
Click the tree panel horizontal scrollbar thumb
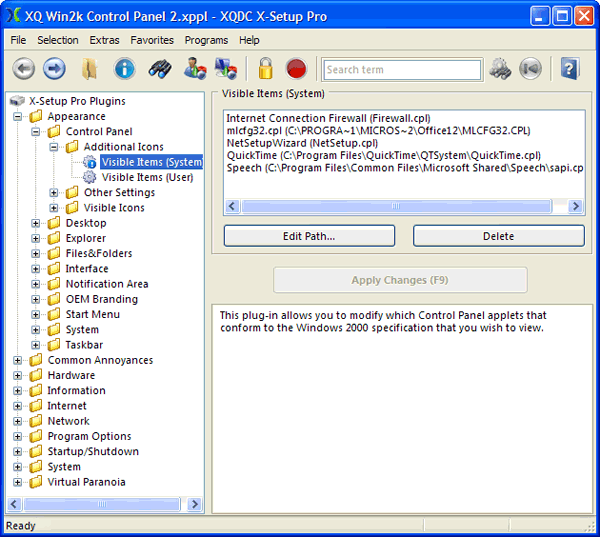101,504
